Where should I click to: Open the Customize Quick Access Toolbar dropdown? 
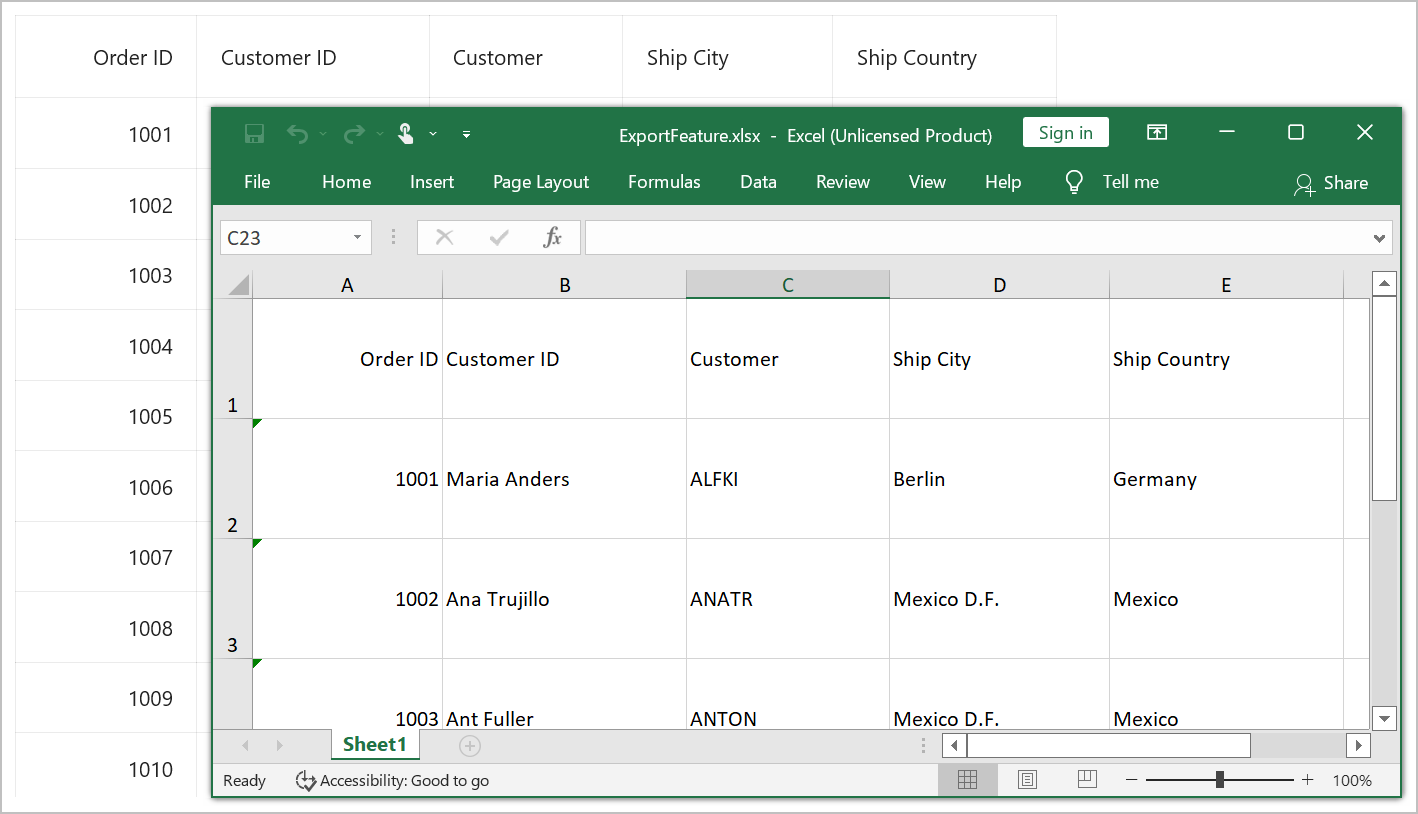[466, 133]
